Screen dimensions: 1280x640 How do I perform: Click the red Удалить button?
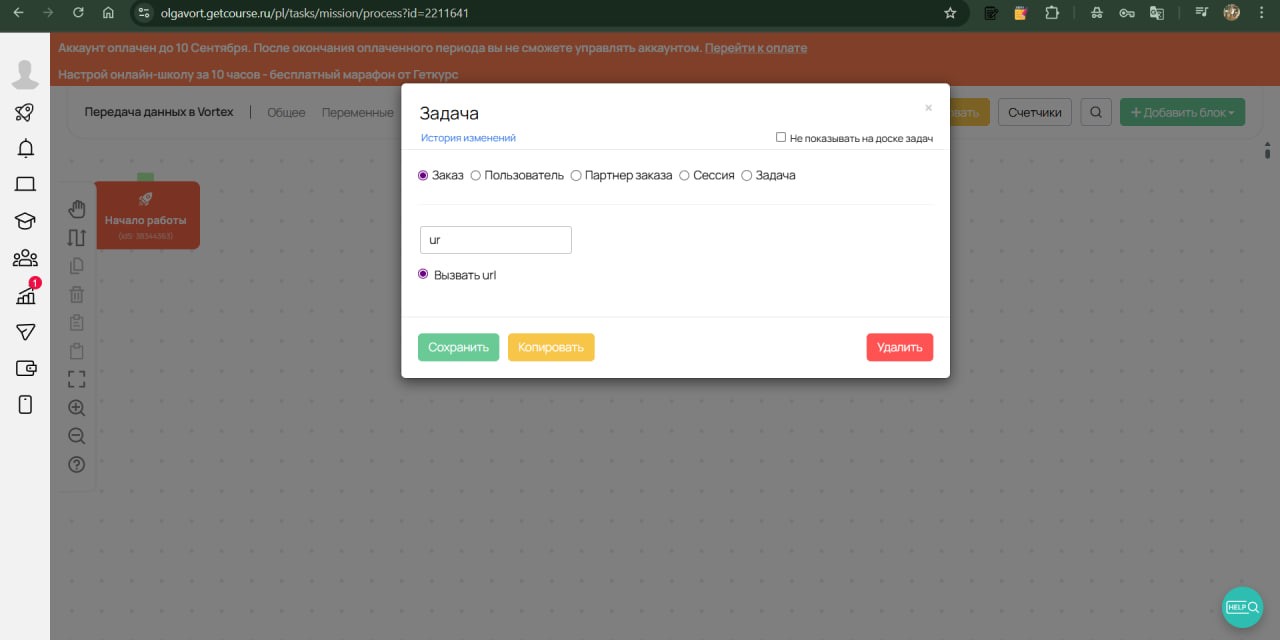click(x=899, y=347)
